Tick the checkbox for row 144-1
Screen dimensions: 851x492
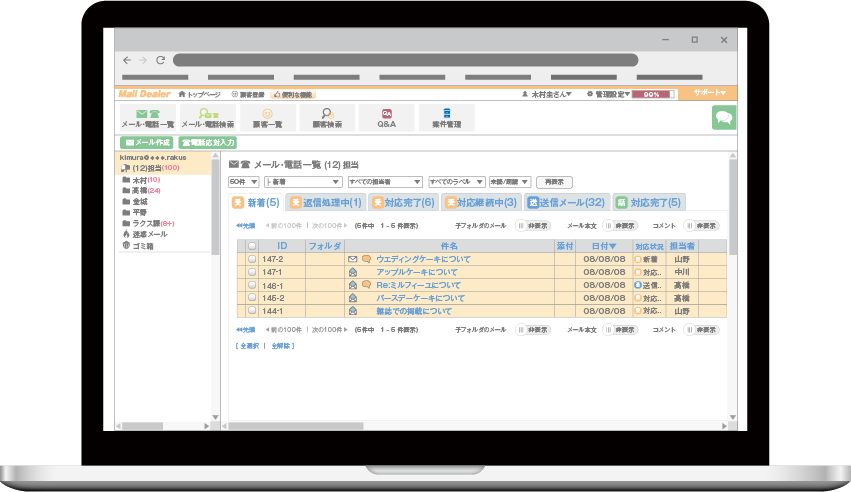[252, 311]
